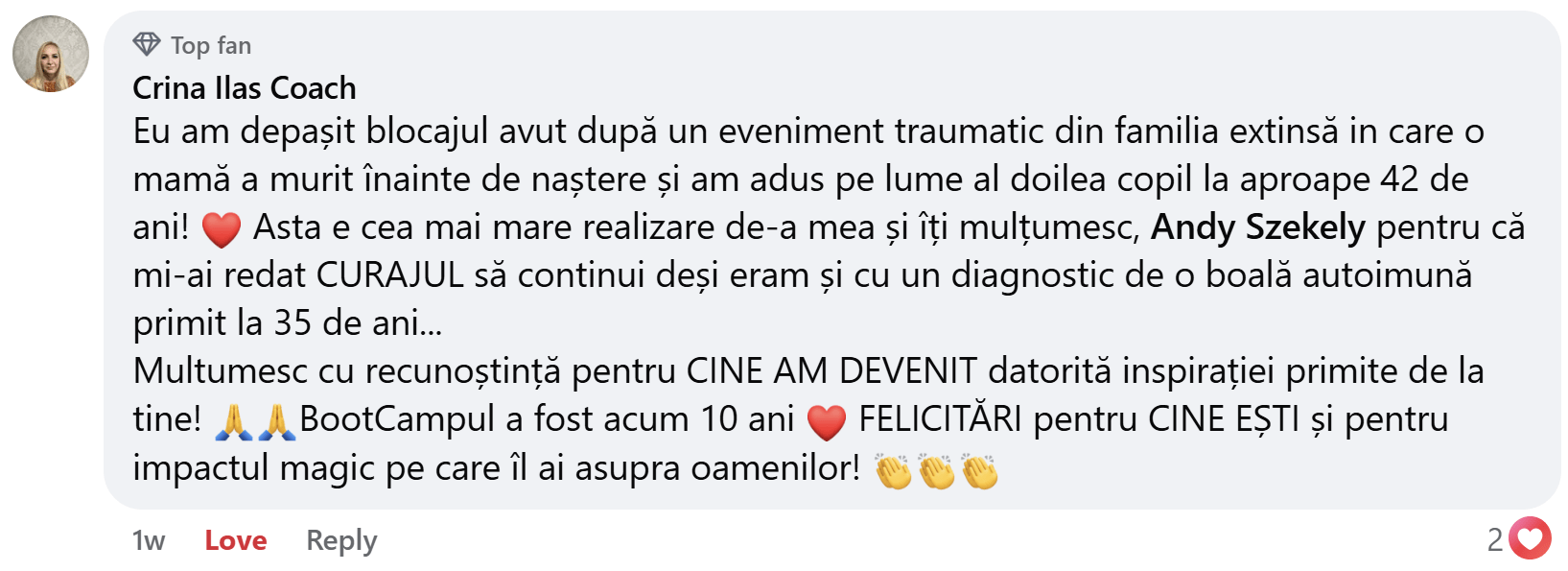Click the Top fan diamond badge icon
Screen dimensions: 1568x571
(x=147, y=44)
